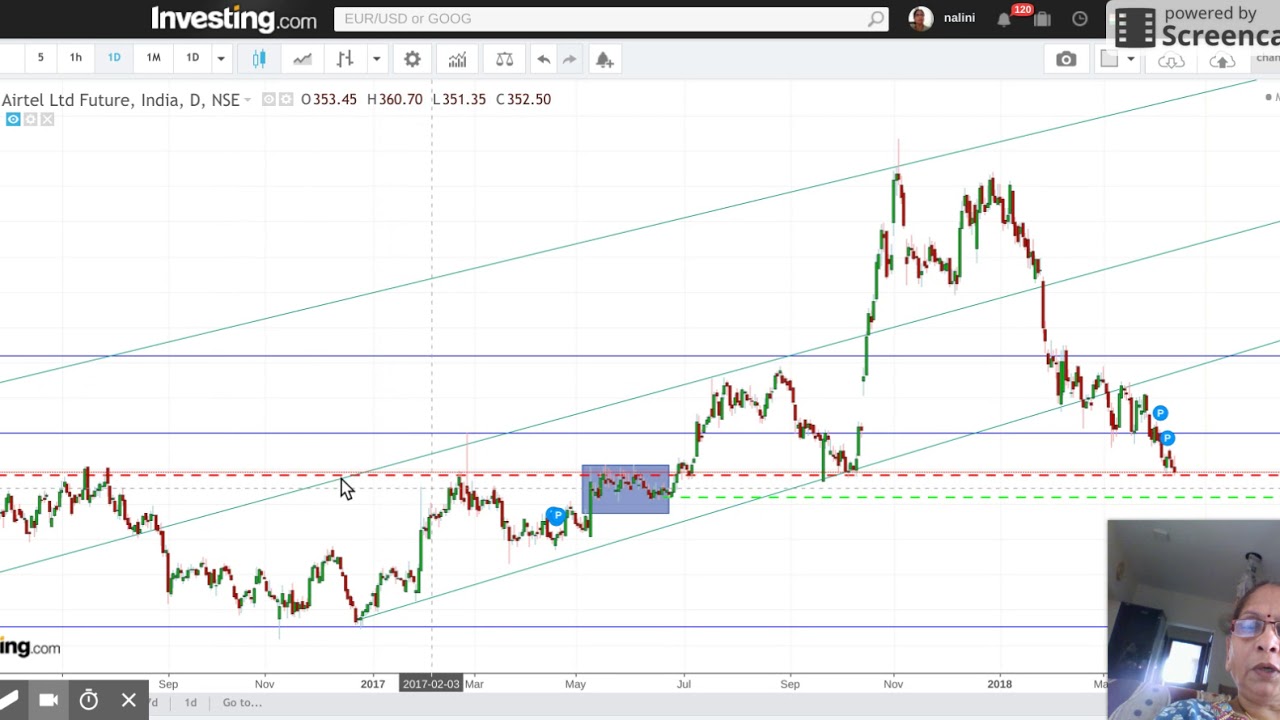Image resolution: width=1280 pixels, height=720 pixels.
Task: Toggle main series visibility eye icon
Action: click(x=268, y=99)
